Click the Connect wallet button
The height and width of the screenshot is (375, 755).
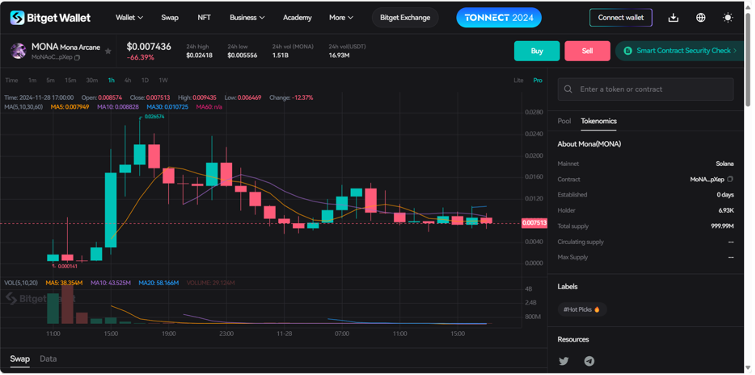[621, 18]
